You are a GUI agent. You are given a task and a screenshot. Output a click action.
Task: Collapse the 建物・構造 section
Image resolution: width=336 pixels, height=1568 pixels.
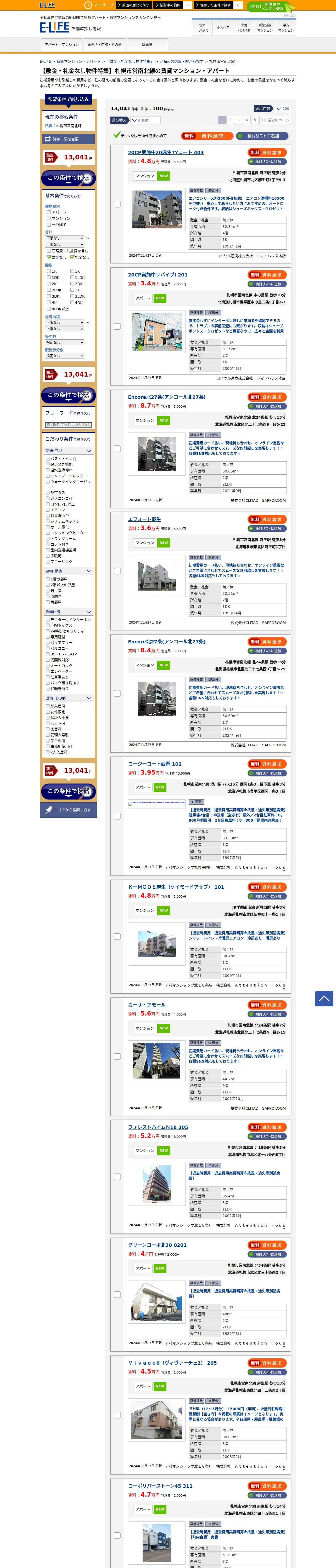tap(68, 572)
